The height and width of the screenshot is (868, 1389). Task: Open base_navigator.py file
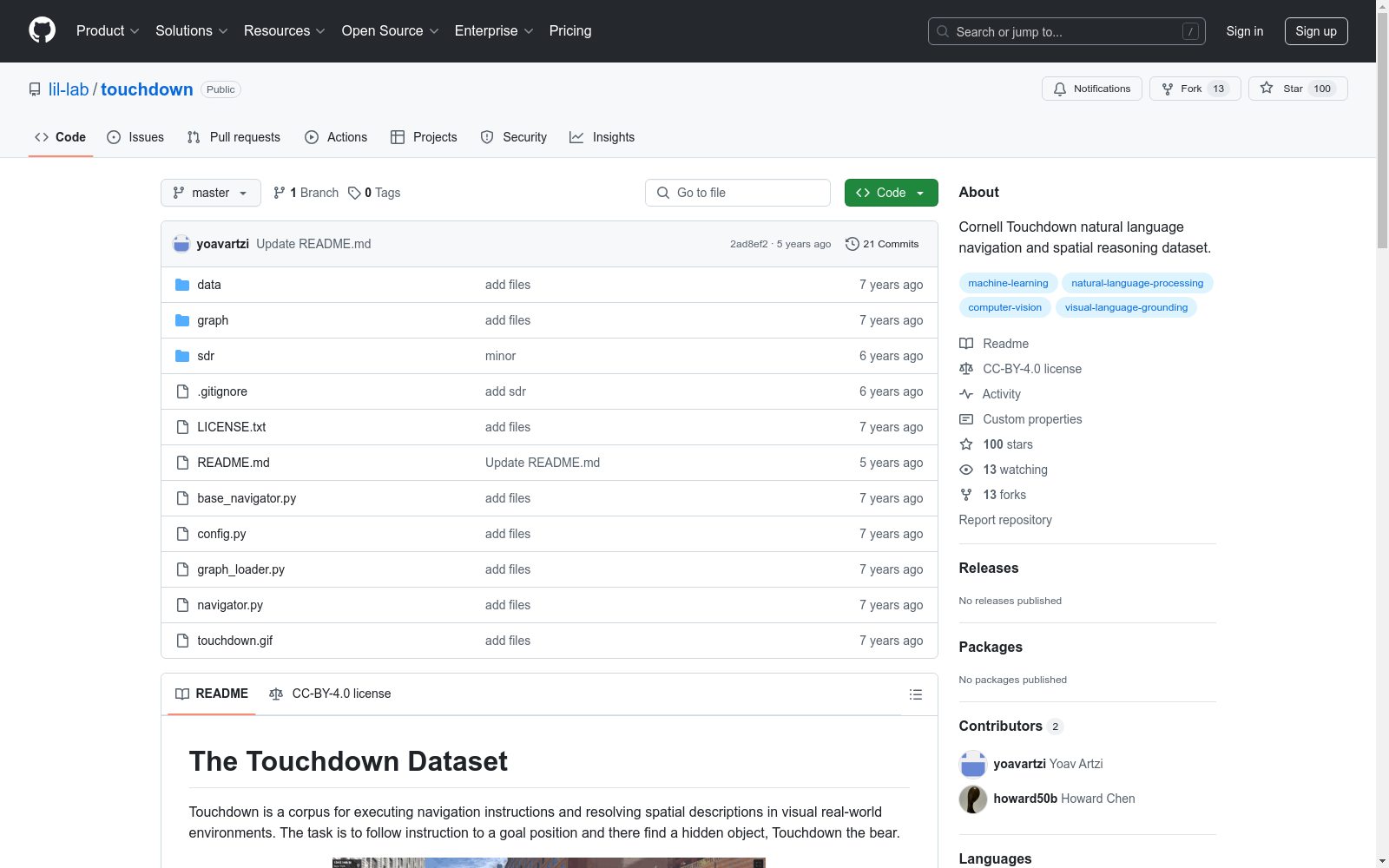coord(247,498)
